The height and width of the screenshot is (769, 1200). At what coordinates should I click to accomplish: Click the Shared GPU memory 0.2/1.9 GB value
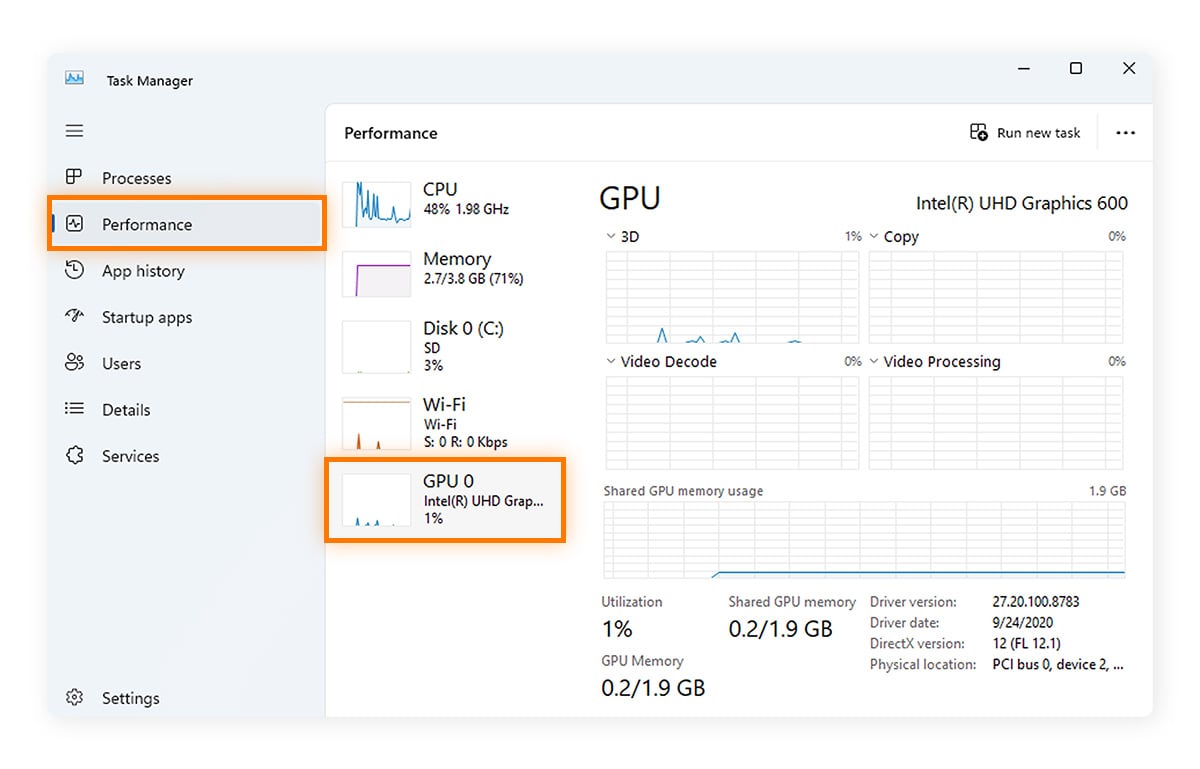780,629
